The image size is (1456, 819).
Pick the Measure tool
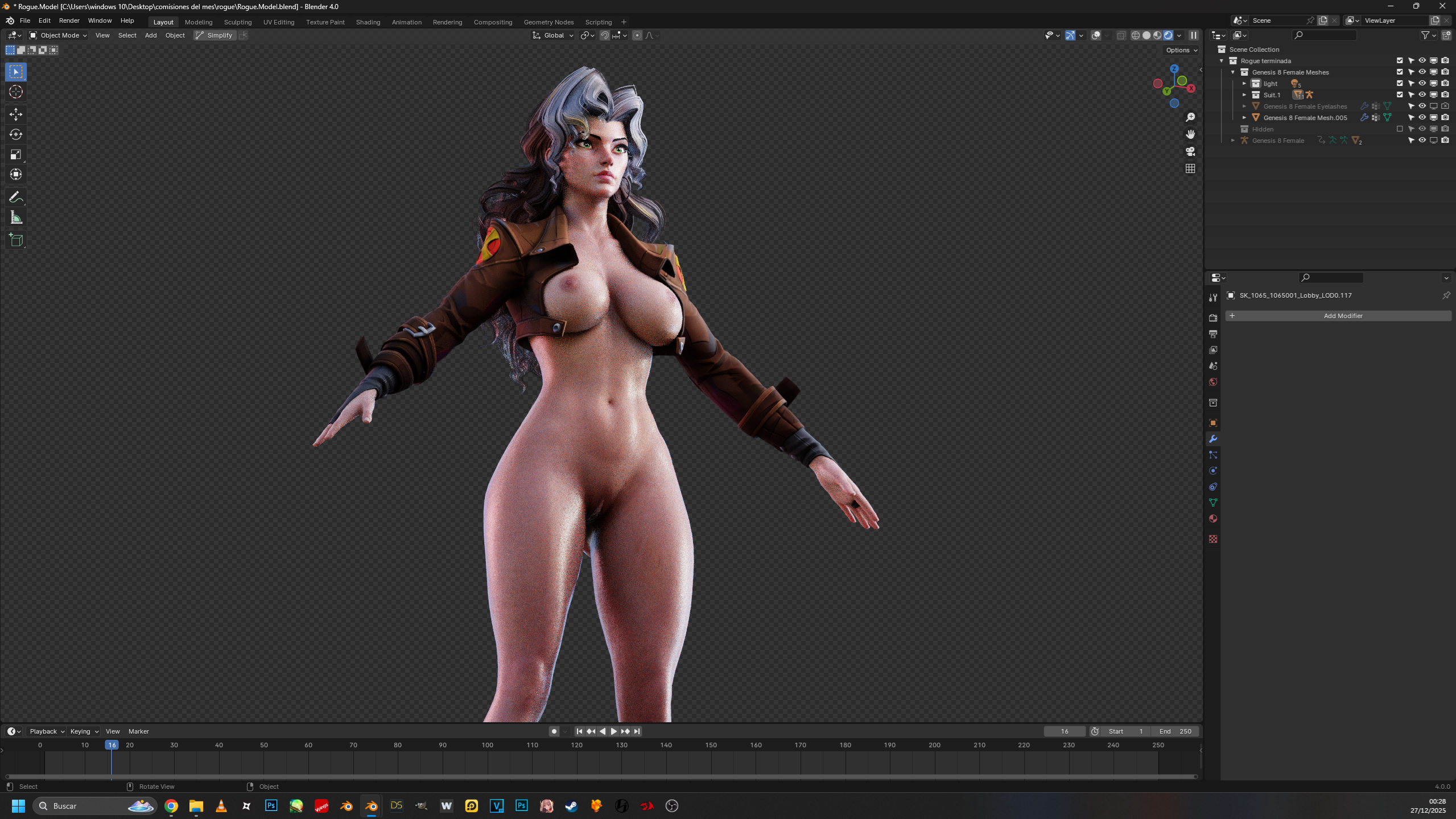[x=16, y=217]
